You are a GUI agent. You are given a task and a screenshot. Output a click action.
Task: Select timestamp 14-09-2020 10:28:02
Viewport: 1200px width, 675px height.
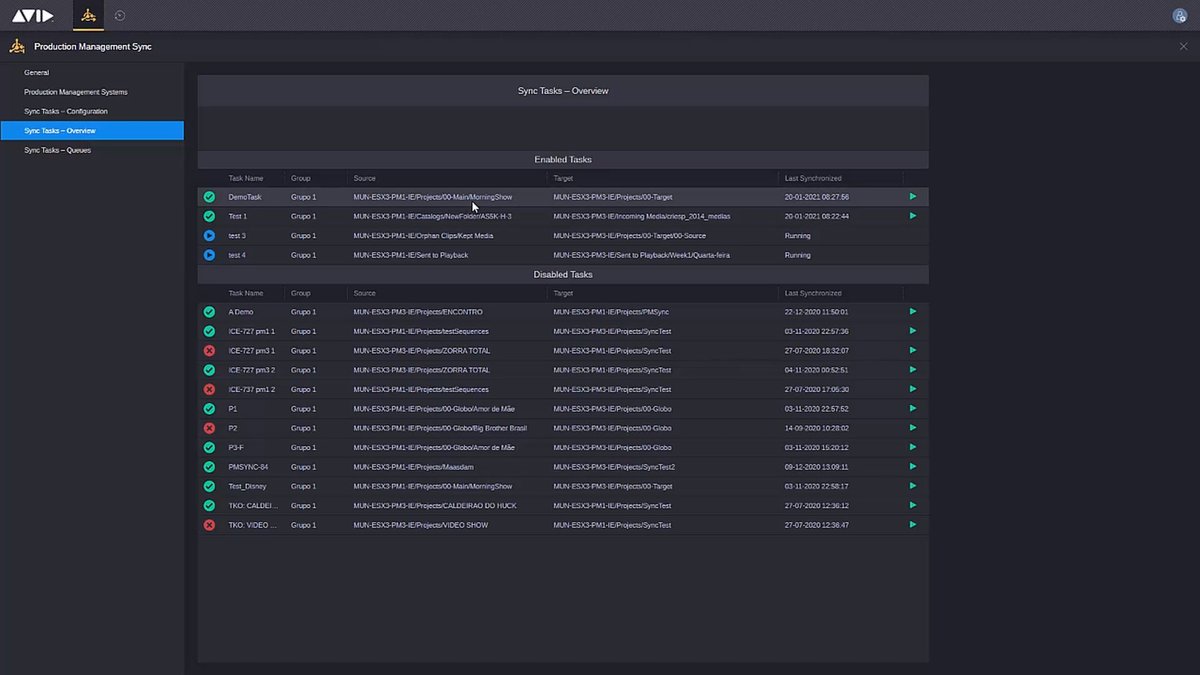click(817, 428)
